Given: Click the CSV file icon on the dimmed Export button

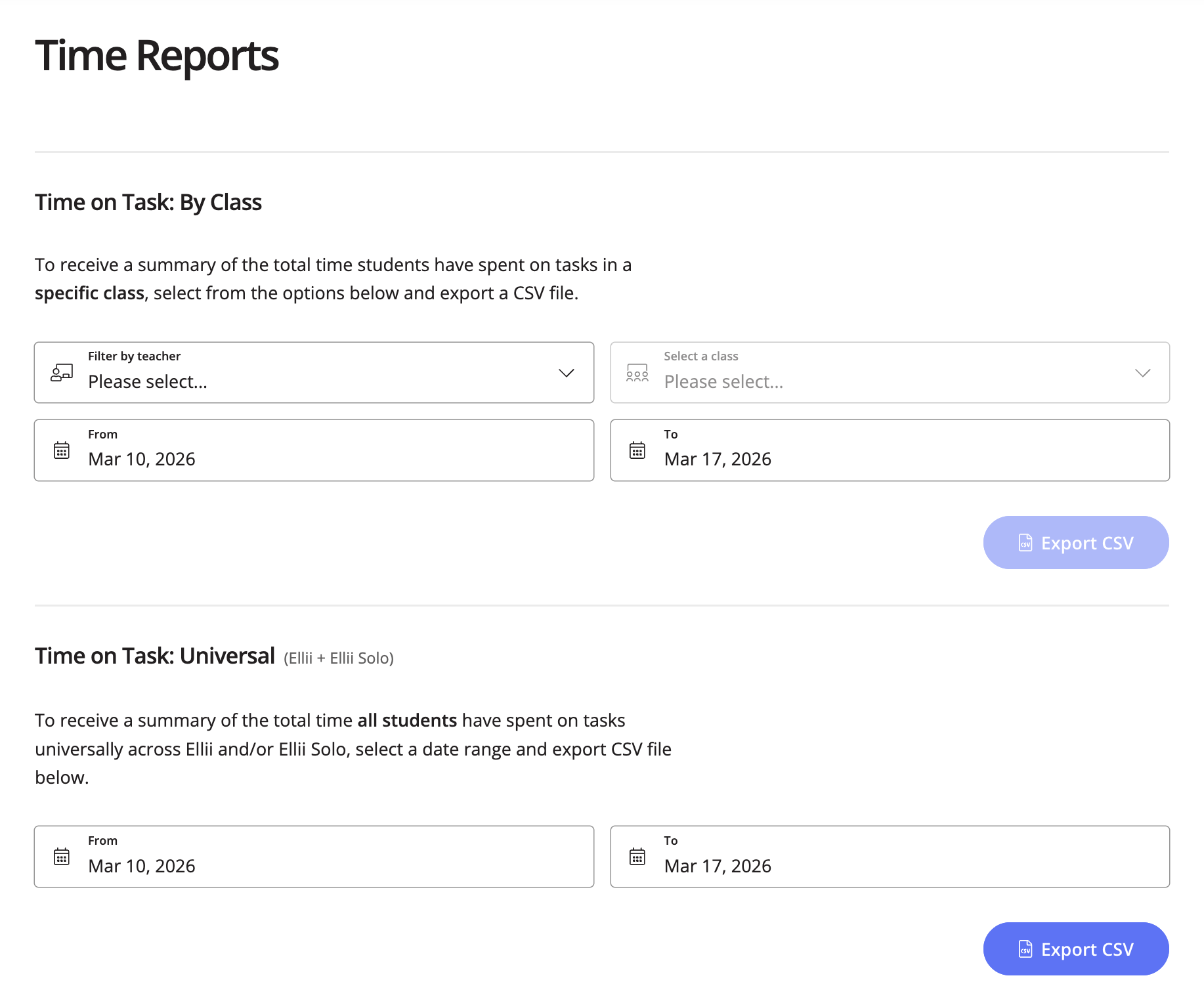Looking at the screenshot, I should click(1025, 543).
